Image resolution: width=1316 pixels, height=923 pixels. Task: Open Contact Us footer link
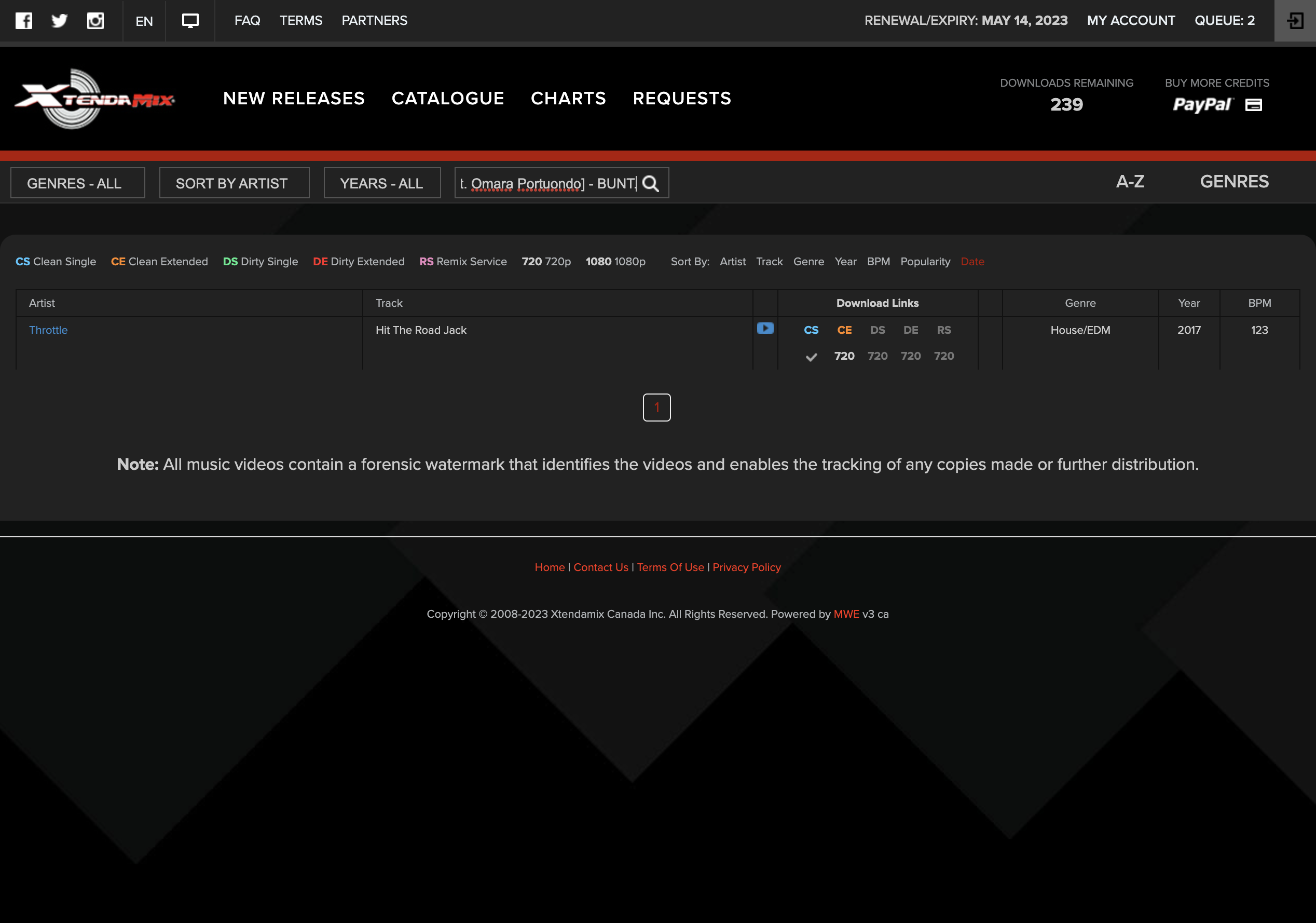(601, 567)
